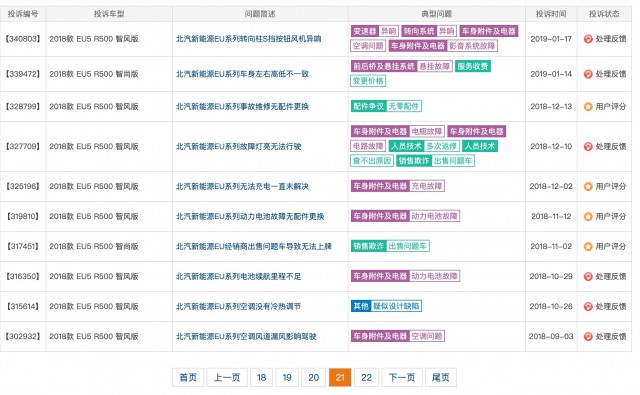Click red status icon for complaint 316350
This screenshot has width=640, height=395.
pyautogui.click(x=588, y=277)
